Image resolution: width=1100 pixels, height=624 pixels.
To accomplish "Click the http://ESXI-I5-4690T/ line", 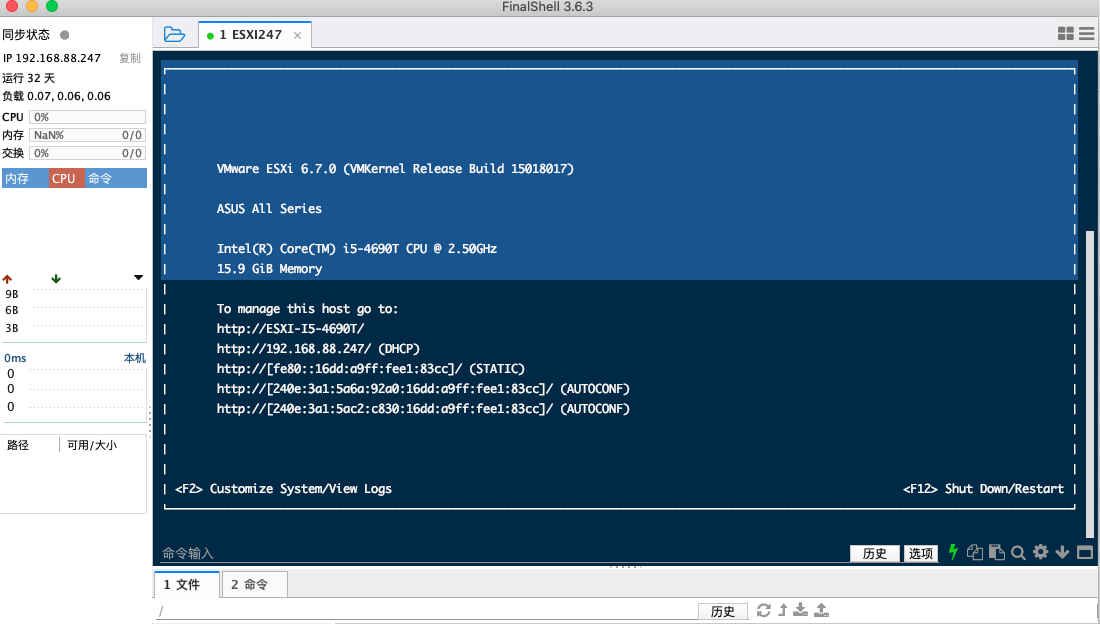I will tap(290, 328).
